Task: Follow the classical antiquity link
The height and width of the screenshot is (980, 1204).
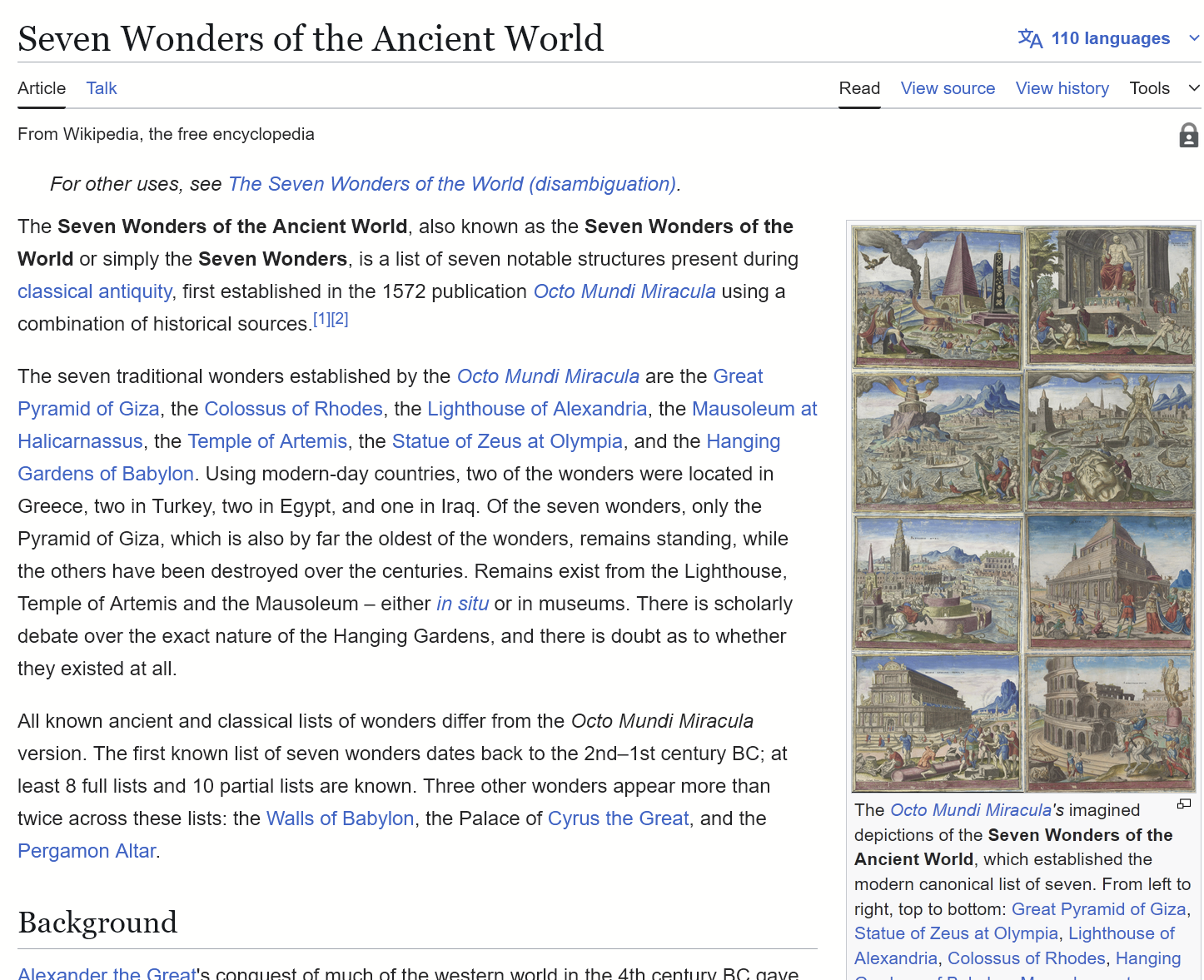Action: pyautogui.click(x=95, y=291)
